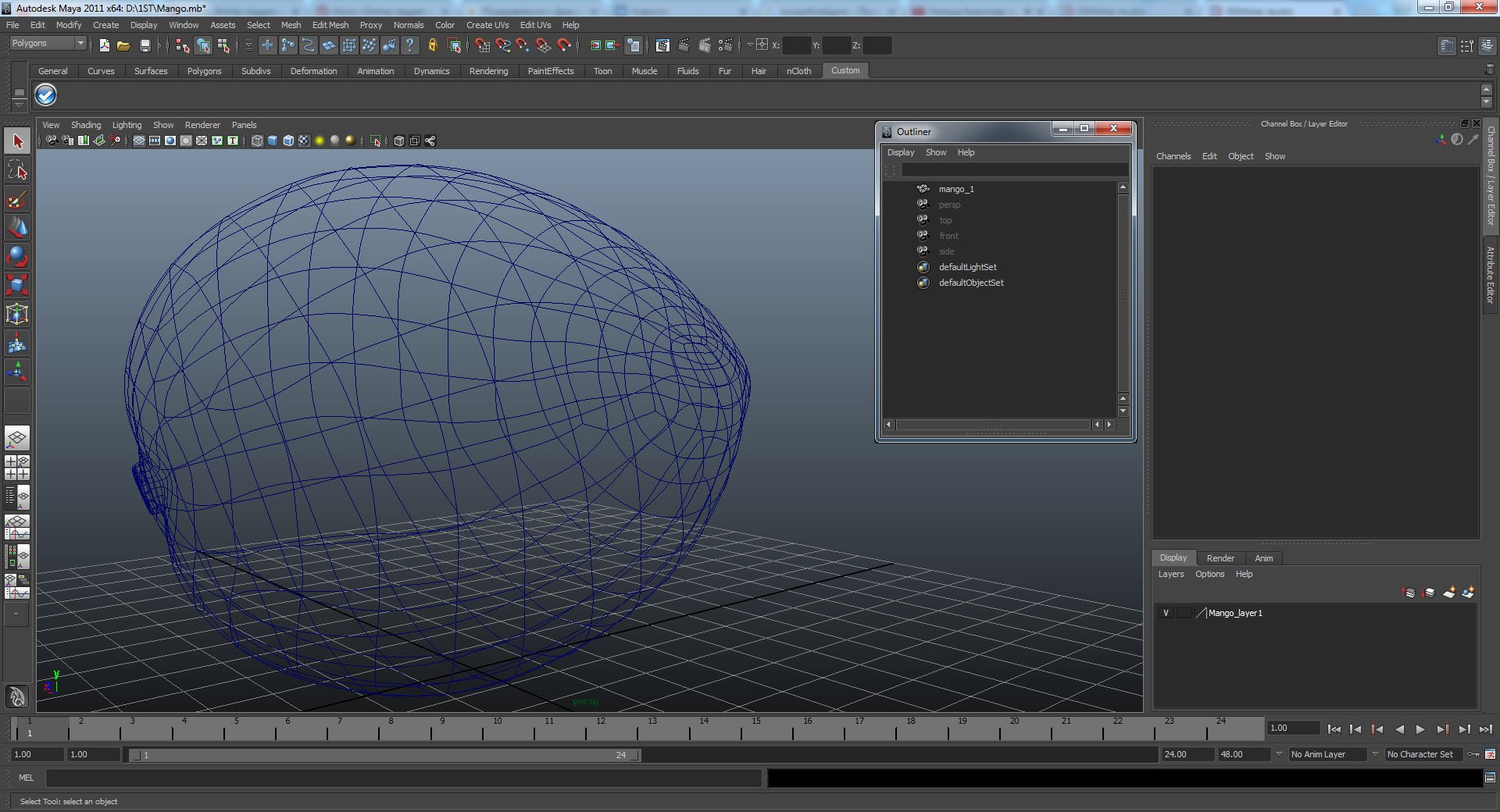Choose the Show Manipulator tool
The image size is (1500, 812).
pyautogui.click(x=17, y=370)
